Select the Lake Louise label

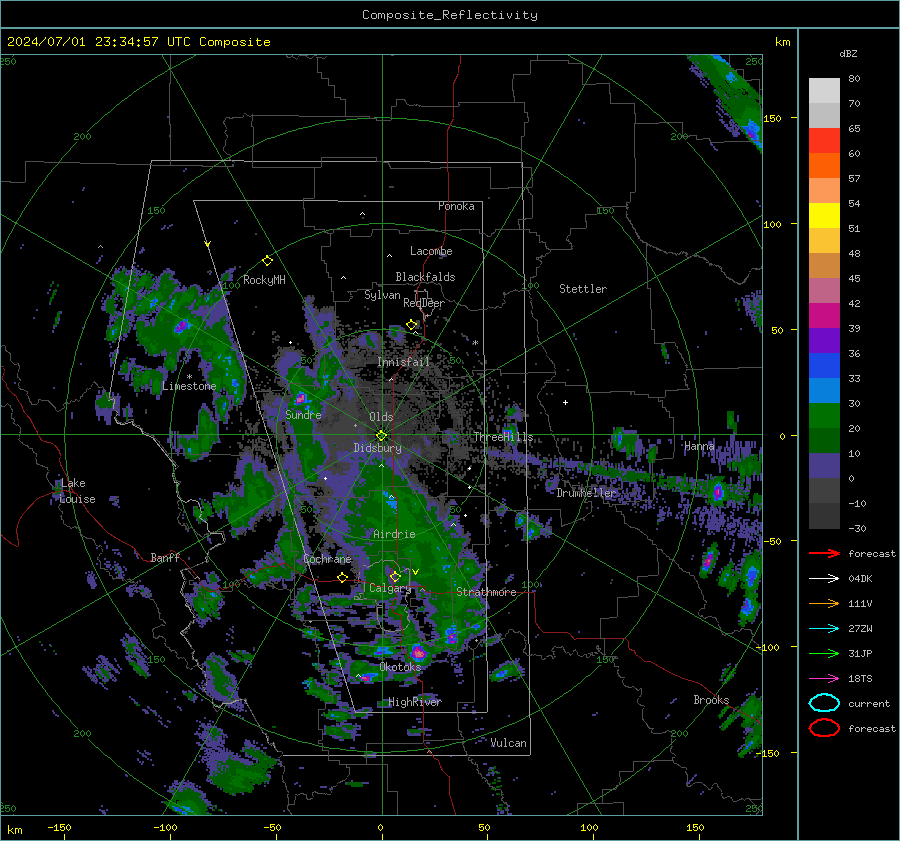(x=77, y=491)
